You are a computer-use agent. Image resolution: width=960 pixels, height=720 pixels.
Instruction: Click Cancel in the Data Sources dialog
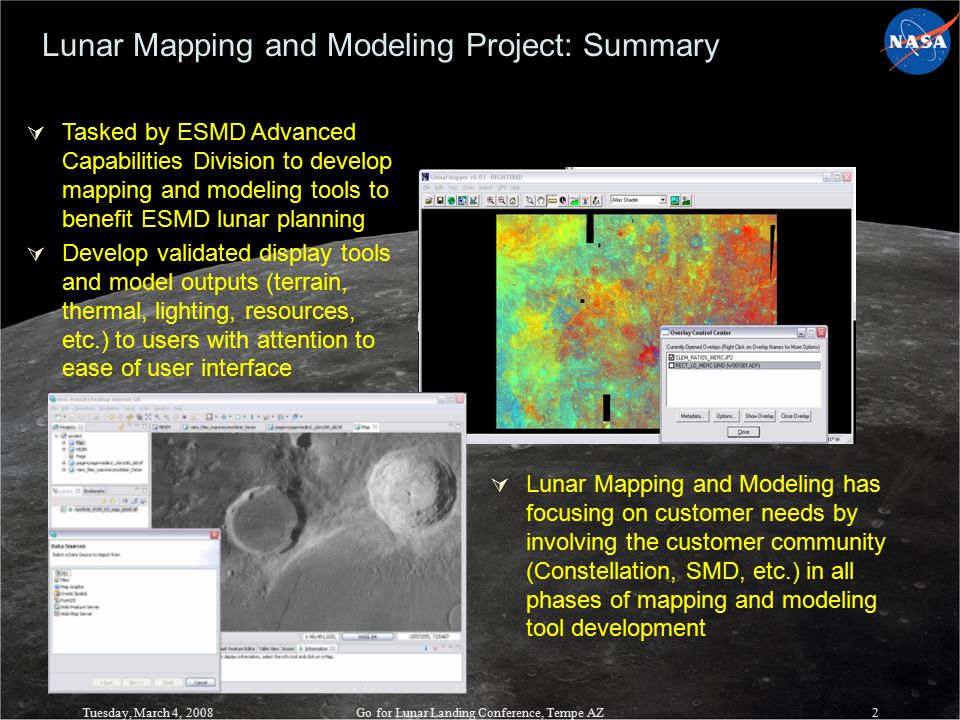point(200,682)
